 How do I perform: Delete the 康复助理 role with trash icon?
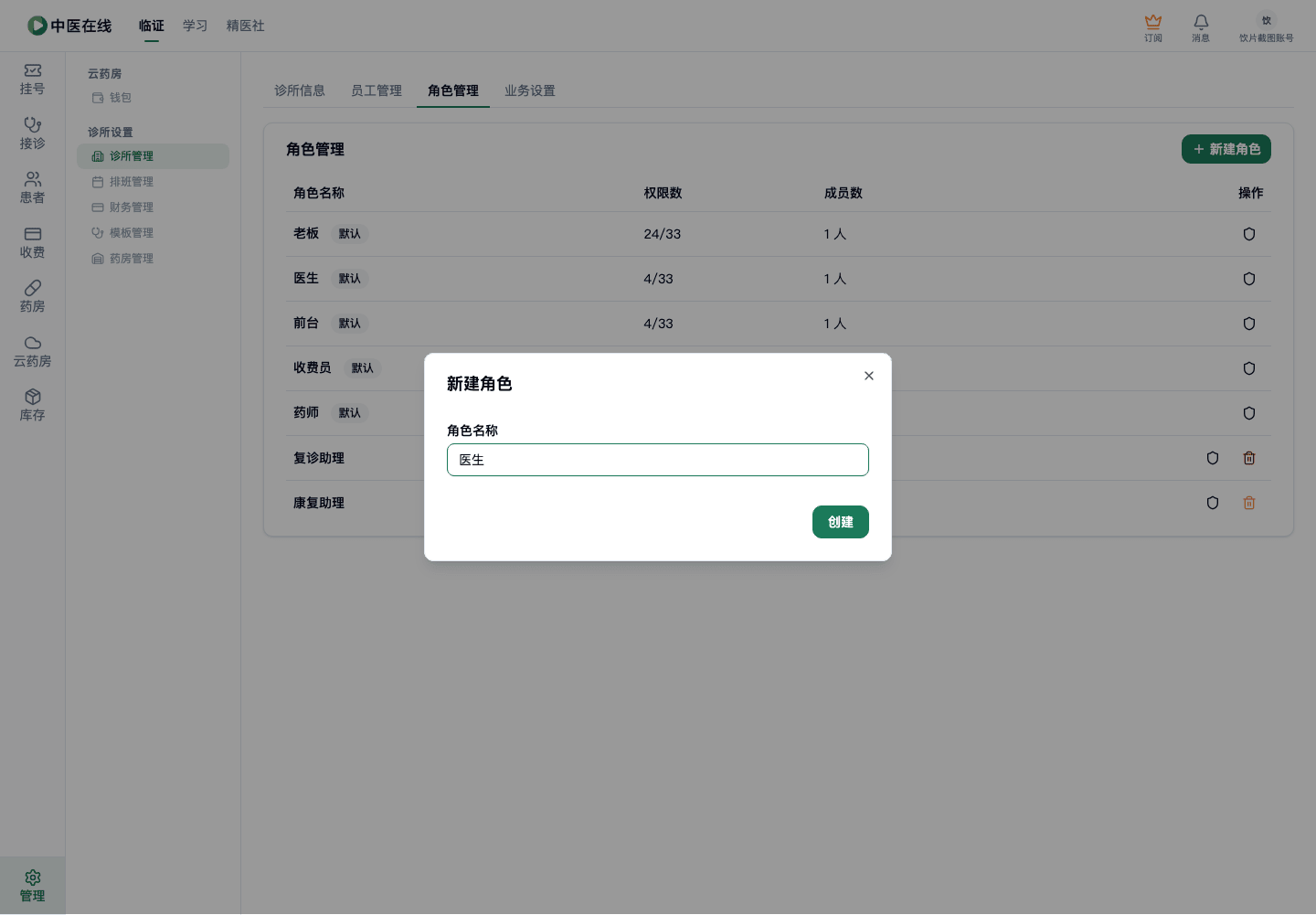tap(1249, 503)
